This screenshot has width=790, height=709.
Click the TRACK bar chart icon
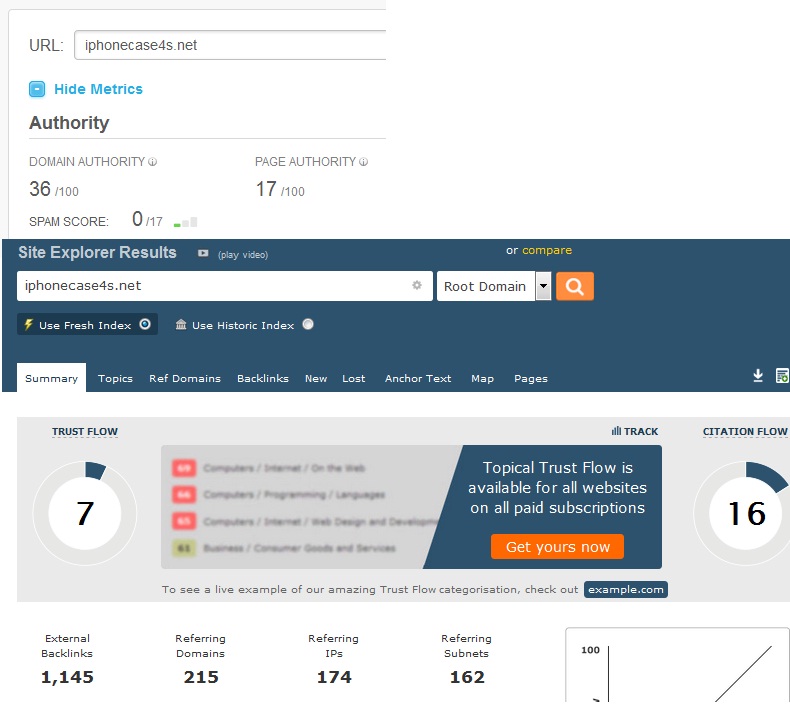click(616, 431)
